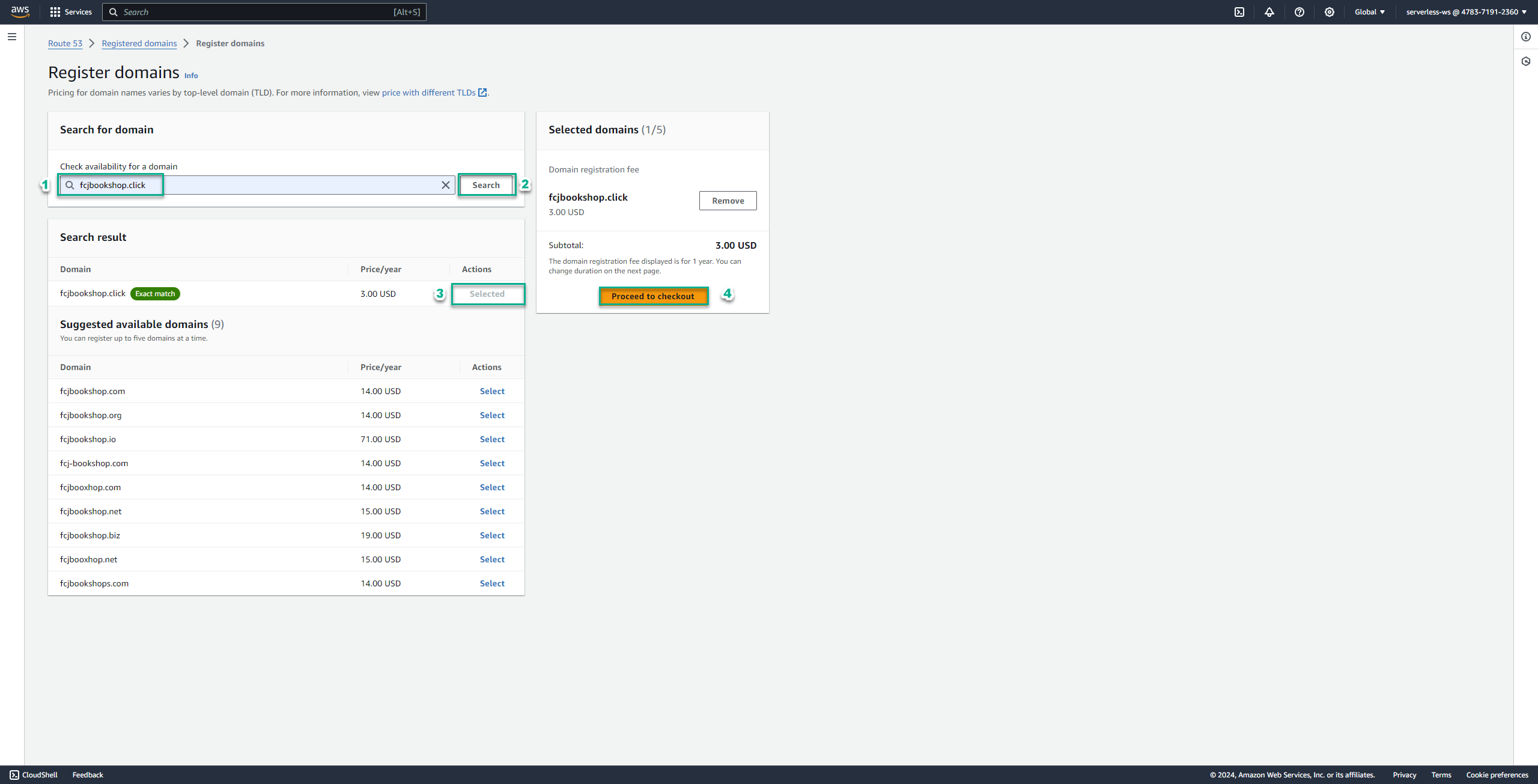
Task: Click fcjbookshop.click in Search result table
Action: [93, 293]
